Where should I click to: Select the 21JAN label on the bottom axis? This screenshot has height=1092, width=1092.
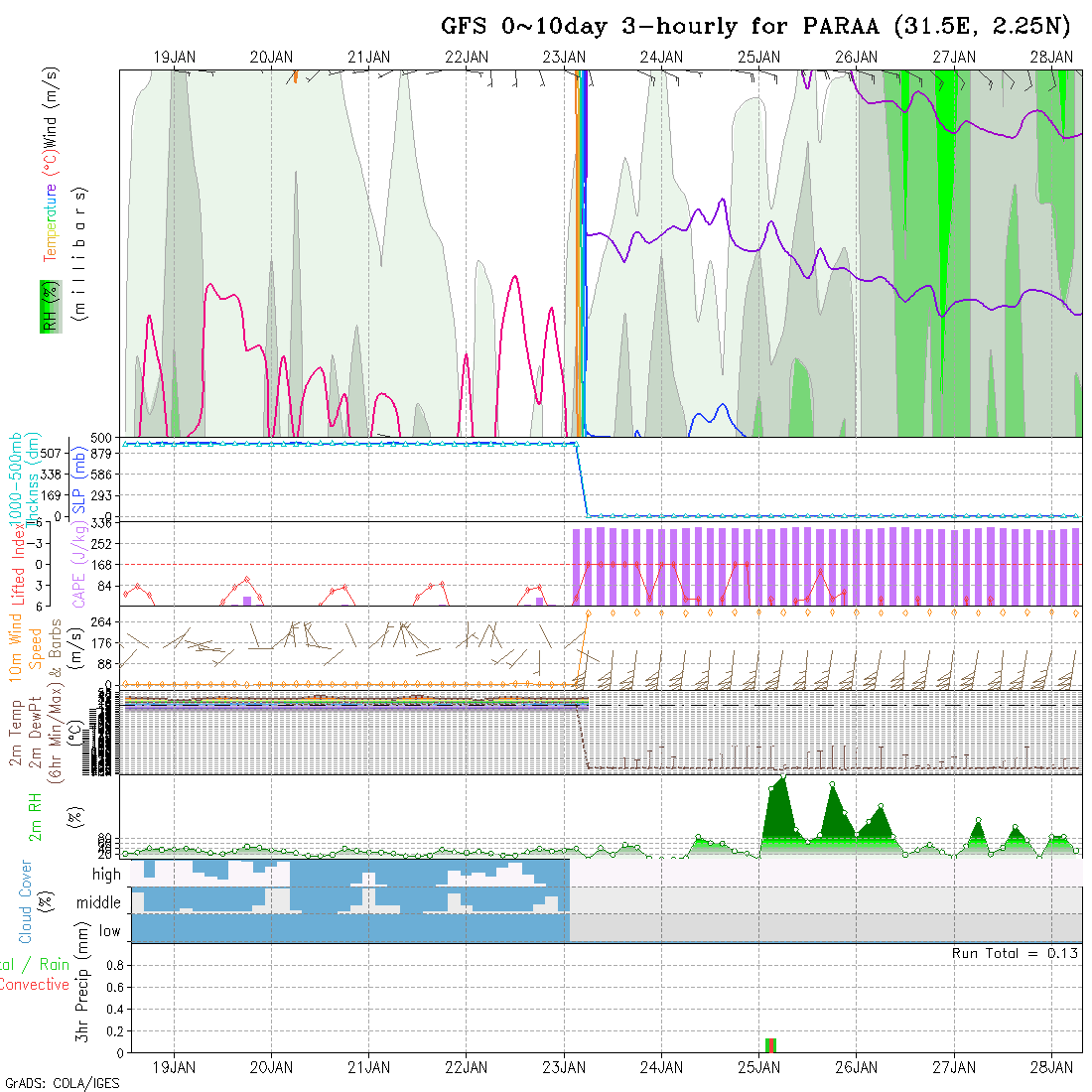point(368,1067)
